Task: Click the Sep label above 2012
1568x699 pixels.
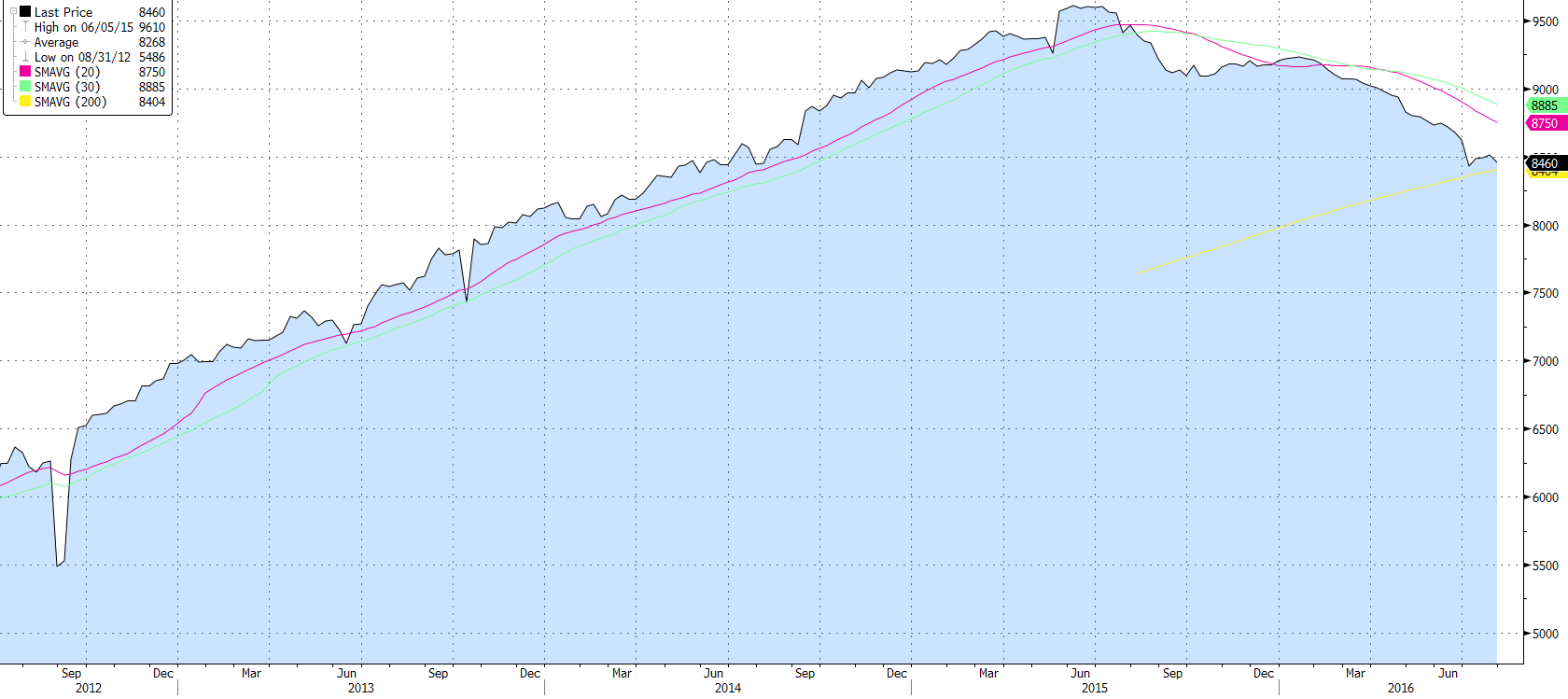Action: tap(72, 673)
